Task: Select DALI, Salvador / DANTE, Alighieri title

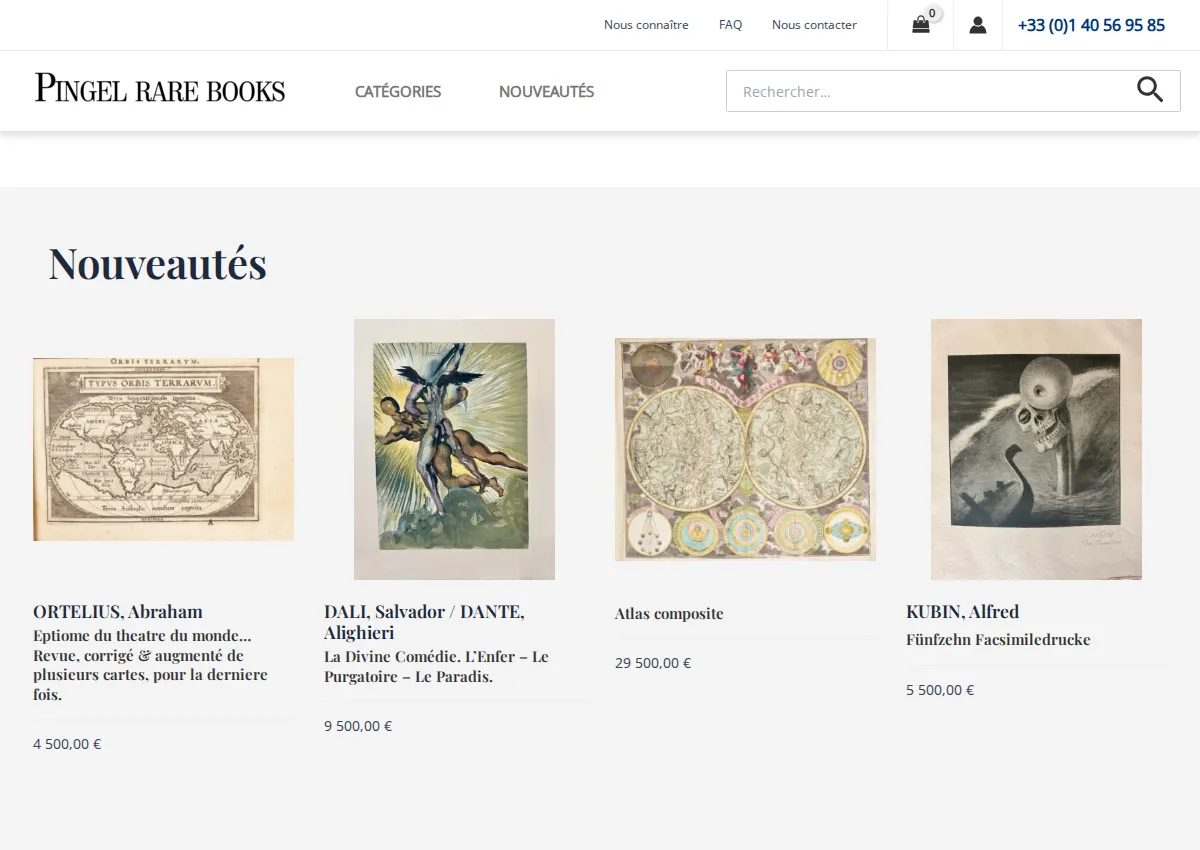Action: tap(424, 622)
